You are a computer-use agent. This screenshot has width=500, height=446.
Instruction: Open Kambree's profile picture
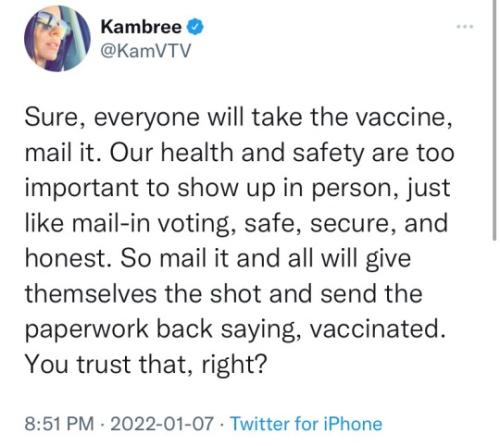coord(57,39)
